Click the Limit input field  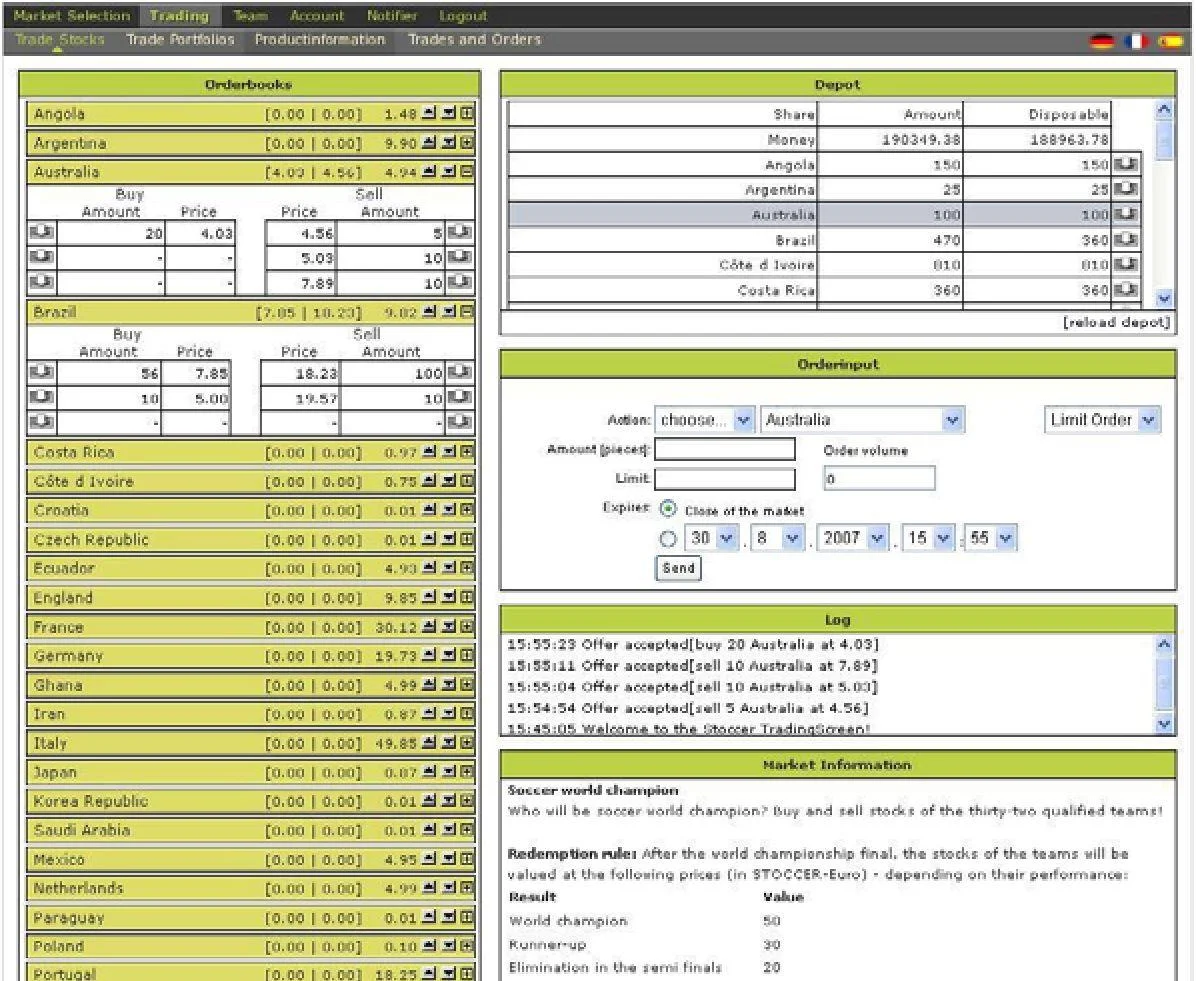(x=725, y=479)
